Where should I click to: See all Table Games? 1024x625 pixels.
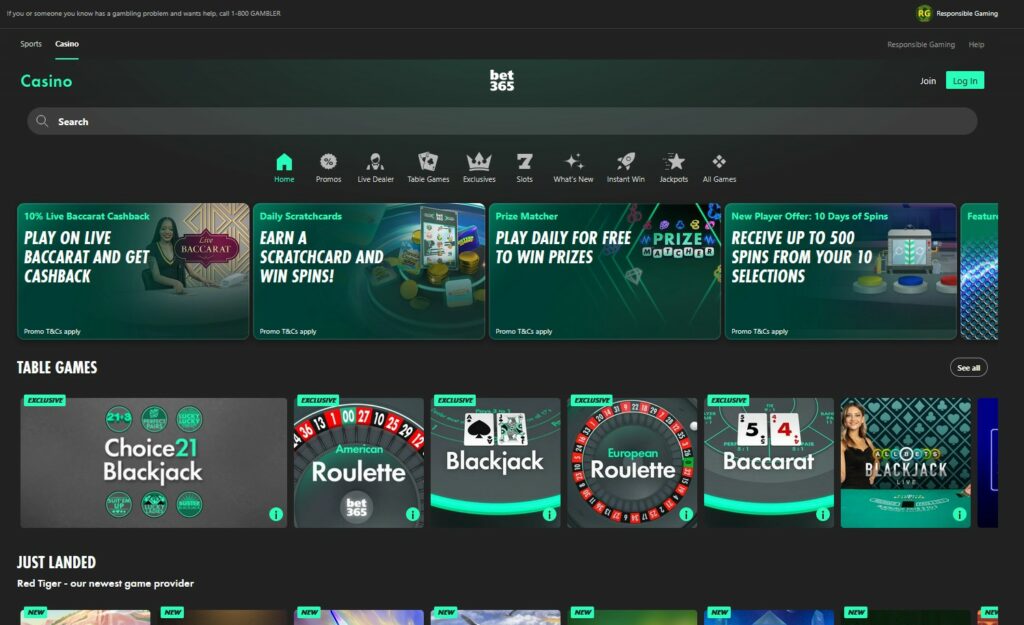click(968, 368)
